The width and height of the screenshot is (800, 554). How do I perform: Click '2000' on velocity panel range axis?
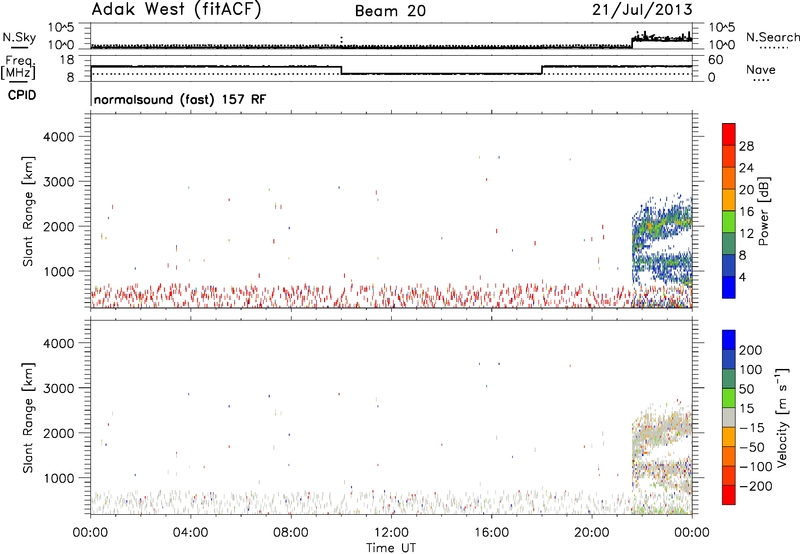tap(59, 433)
